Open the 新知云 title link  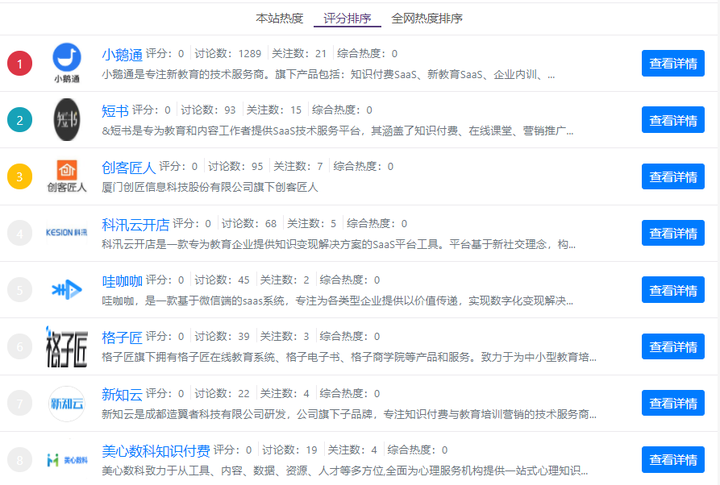tap(122, 395)
